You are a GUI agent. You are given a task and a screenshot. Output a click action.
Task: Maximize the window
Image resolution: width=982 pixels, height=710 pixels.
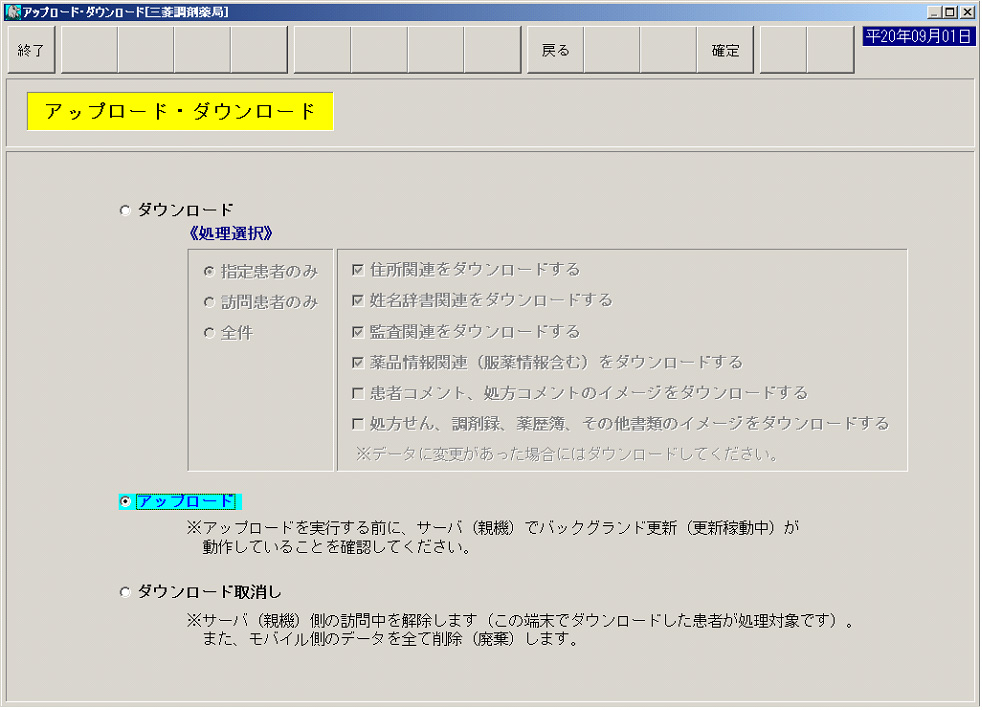(950, 12)
